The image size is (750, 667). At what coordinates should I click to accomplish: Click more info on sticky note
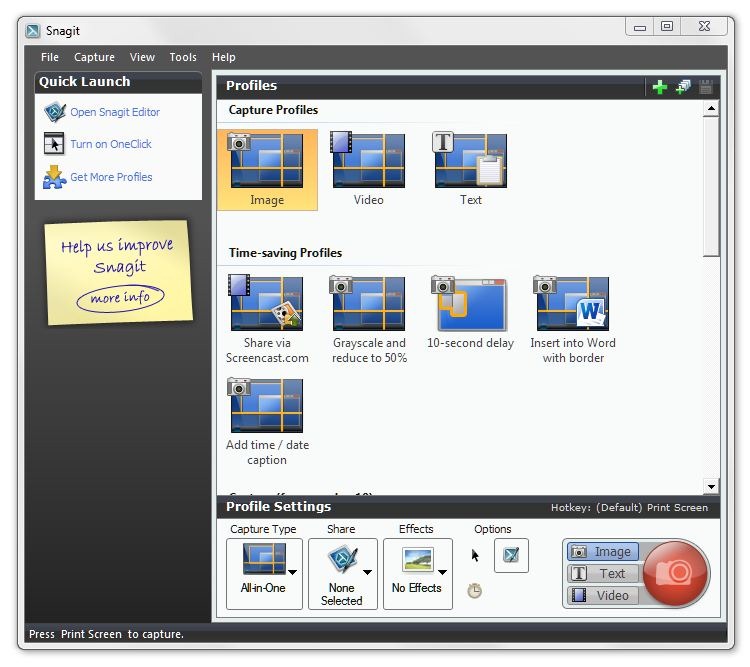(120, 298)
